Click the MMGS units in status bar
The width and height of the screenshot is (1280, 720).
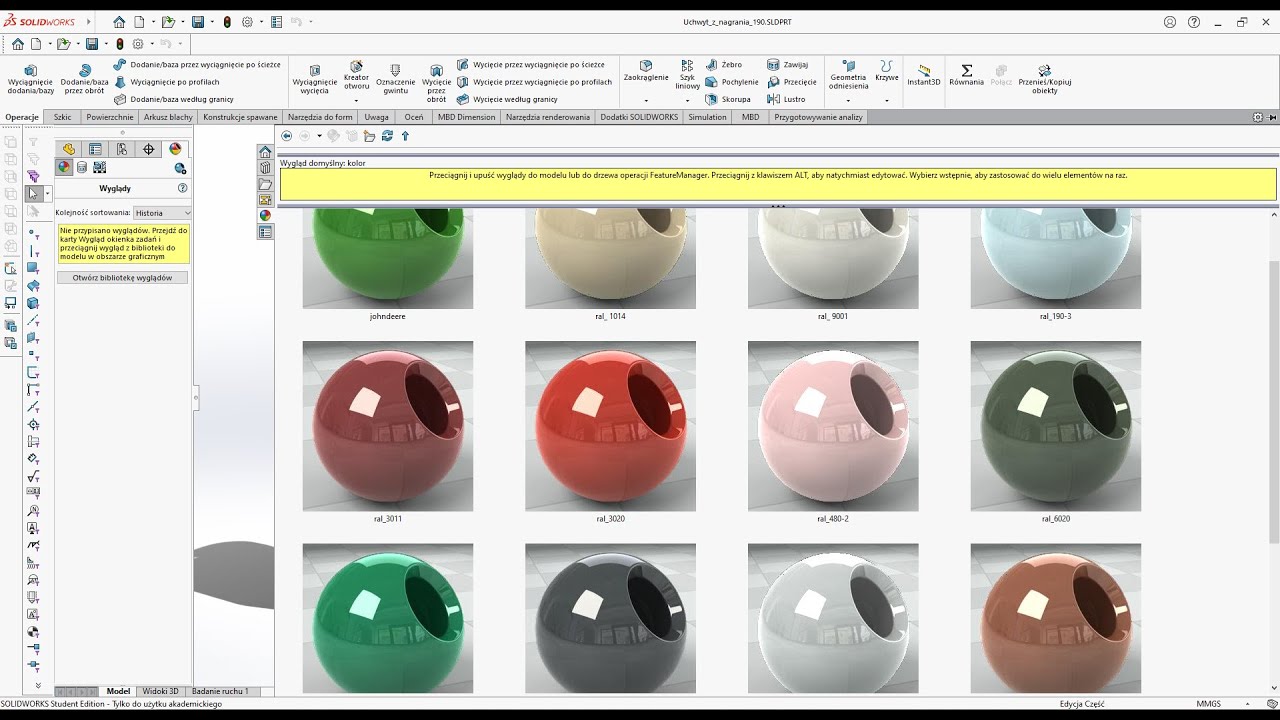[1208, 704]
